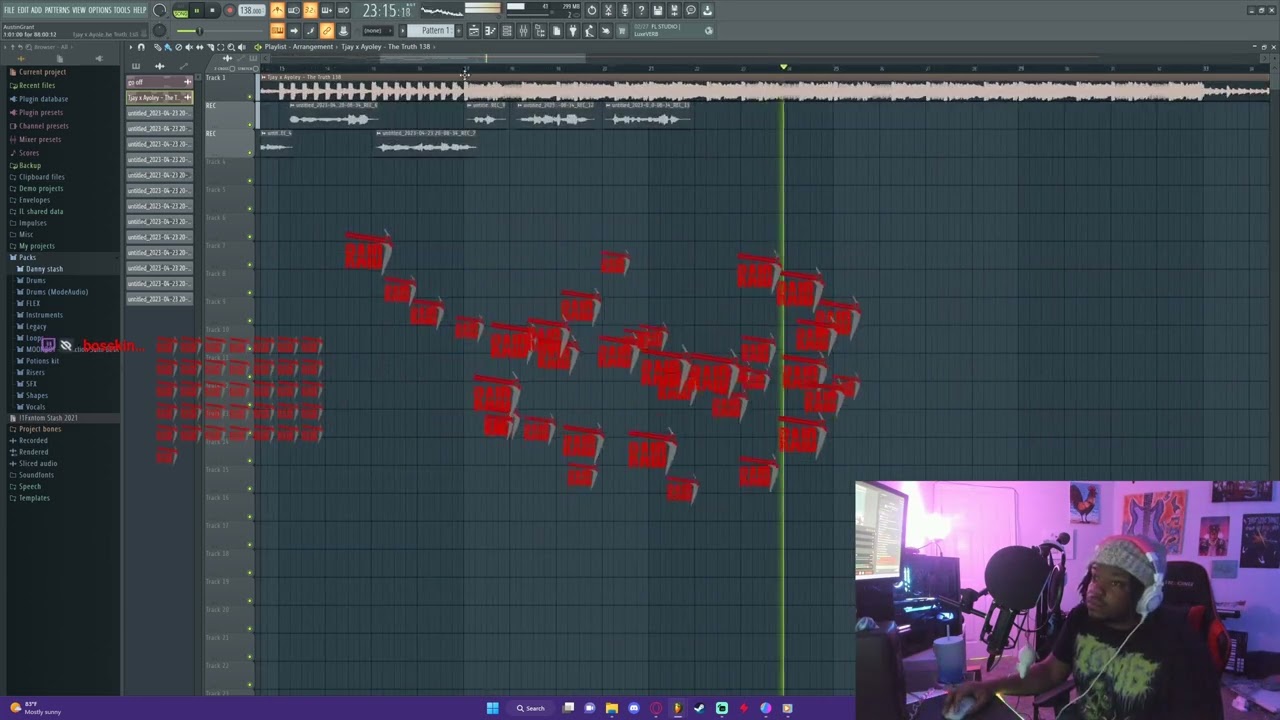Open the PATTERNS menu
Screen dimensions: 1280x720
point(57,10)
